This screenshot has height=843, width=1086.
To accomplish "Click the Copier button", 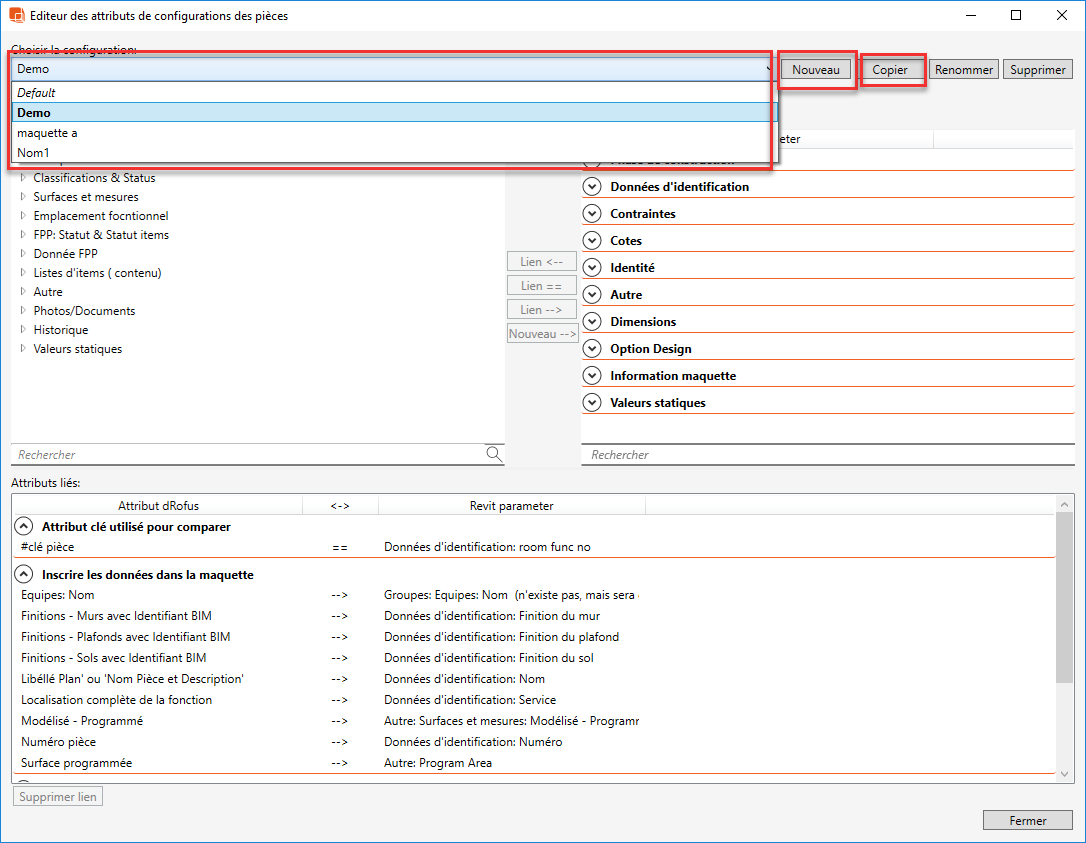I will pos(890,70).
